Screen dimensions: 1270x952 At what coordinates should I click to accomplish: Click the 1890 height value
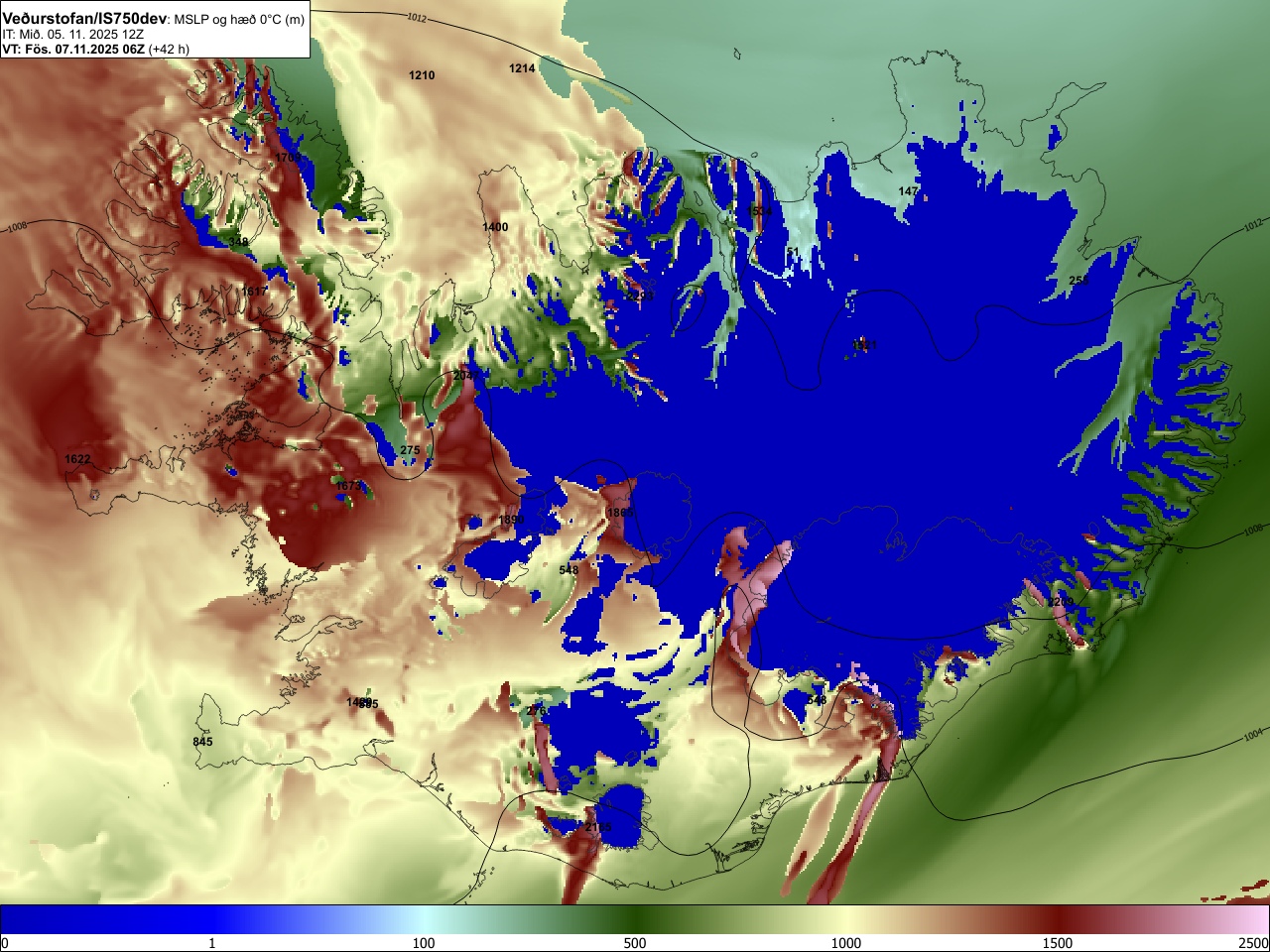point(511,520)
